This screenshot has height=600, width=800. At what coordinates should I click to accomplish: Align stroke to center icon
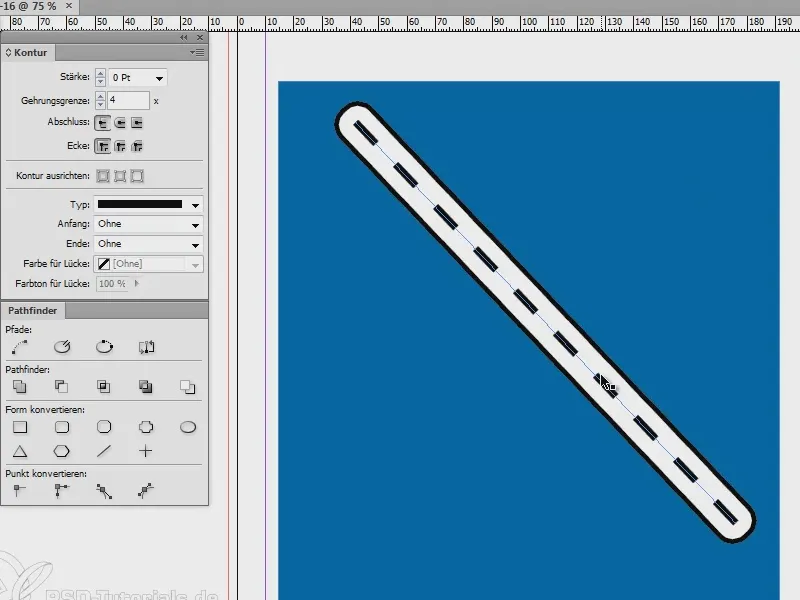[x=103, y=176]
